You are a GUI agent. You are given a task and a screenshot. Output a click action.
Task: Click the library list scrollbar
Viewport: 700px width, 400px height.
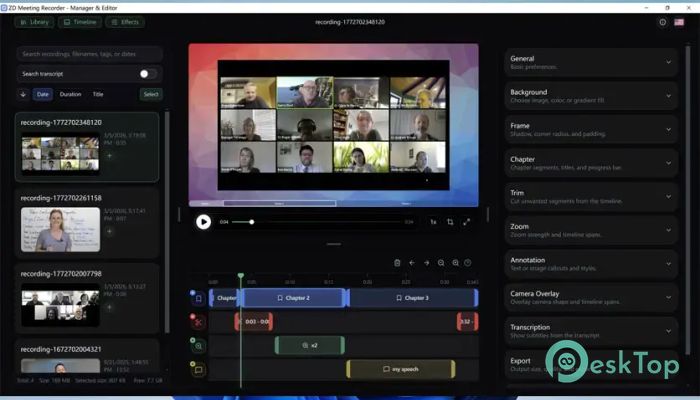tap(167, 222)
